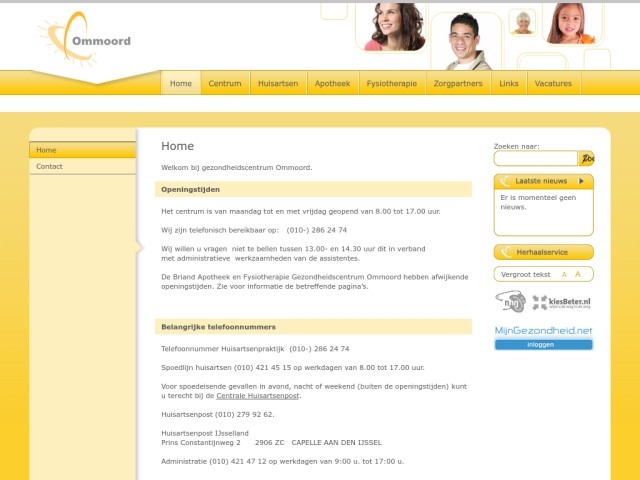The width and height of the screenshot is (640, 480).
Task: Select the Fysiotherapie menu item
Action: pyautogui.click(x=392, y=84)
